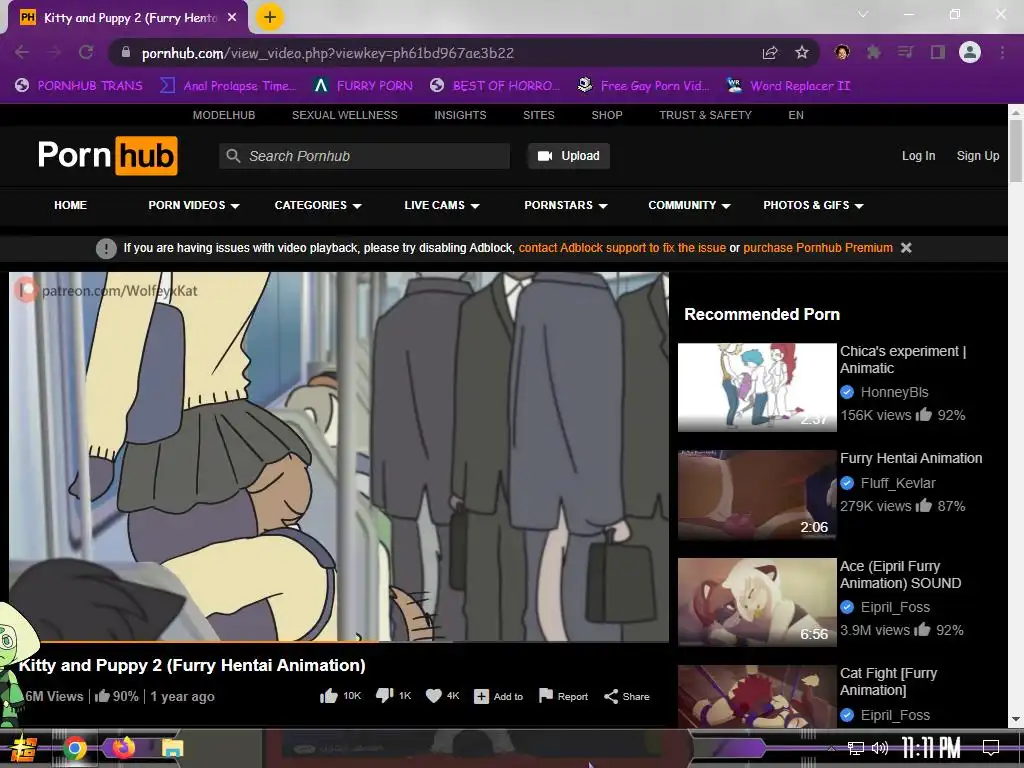Open the tab search chevron in title bar

pyautogui.click(x=863, y=14)
